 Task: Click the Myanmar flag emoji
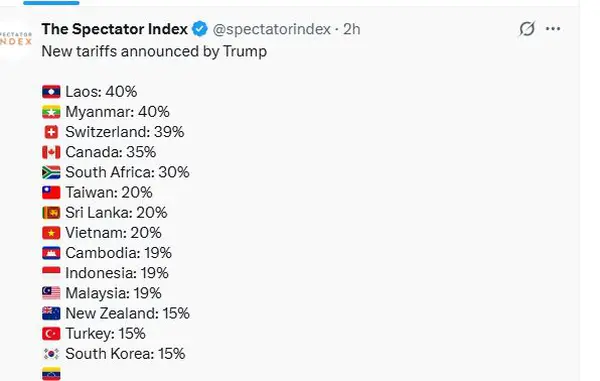click(51, 112)
